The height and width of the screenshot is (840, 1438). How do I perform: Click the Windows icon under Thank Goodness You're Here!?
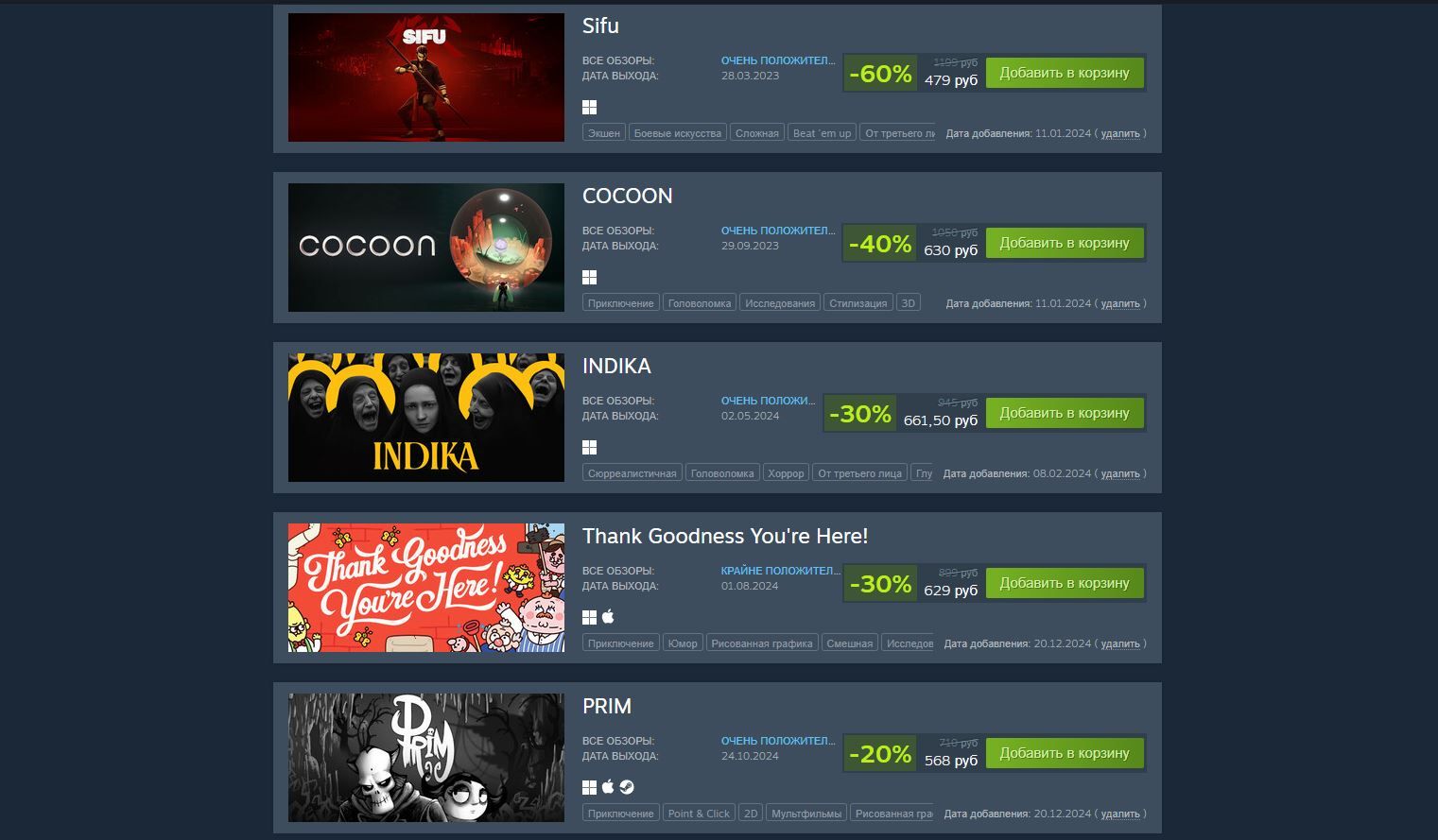pos(589,617)
